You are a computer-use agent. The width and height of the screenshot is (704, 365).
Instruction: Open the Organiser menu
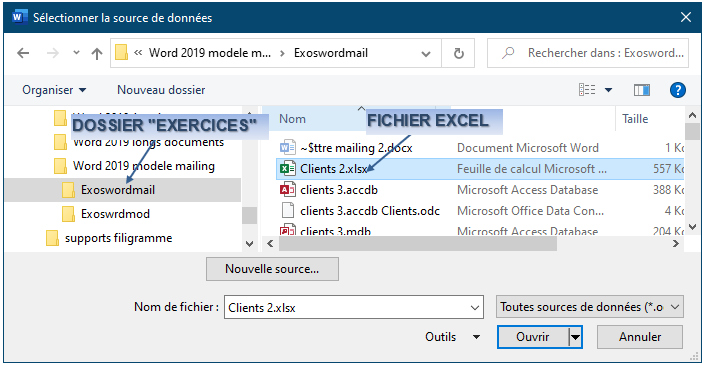[x=54, y=90]
